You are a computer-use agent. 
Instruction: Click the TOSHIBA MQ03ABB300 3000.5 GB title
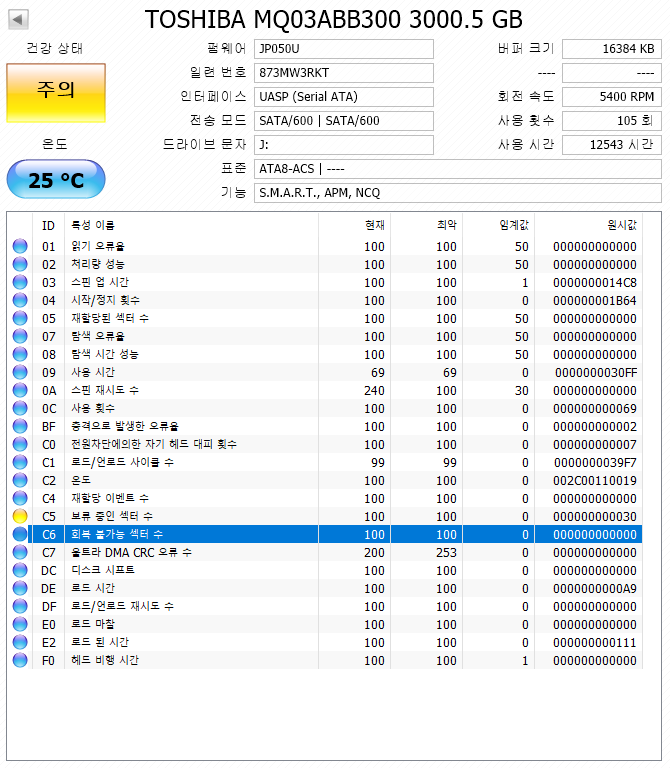click(x=334, y=20)
